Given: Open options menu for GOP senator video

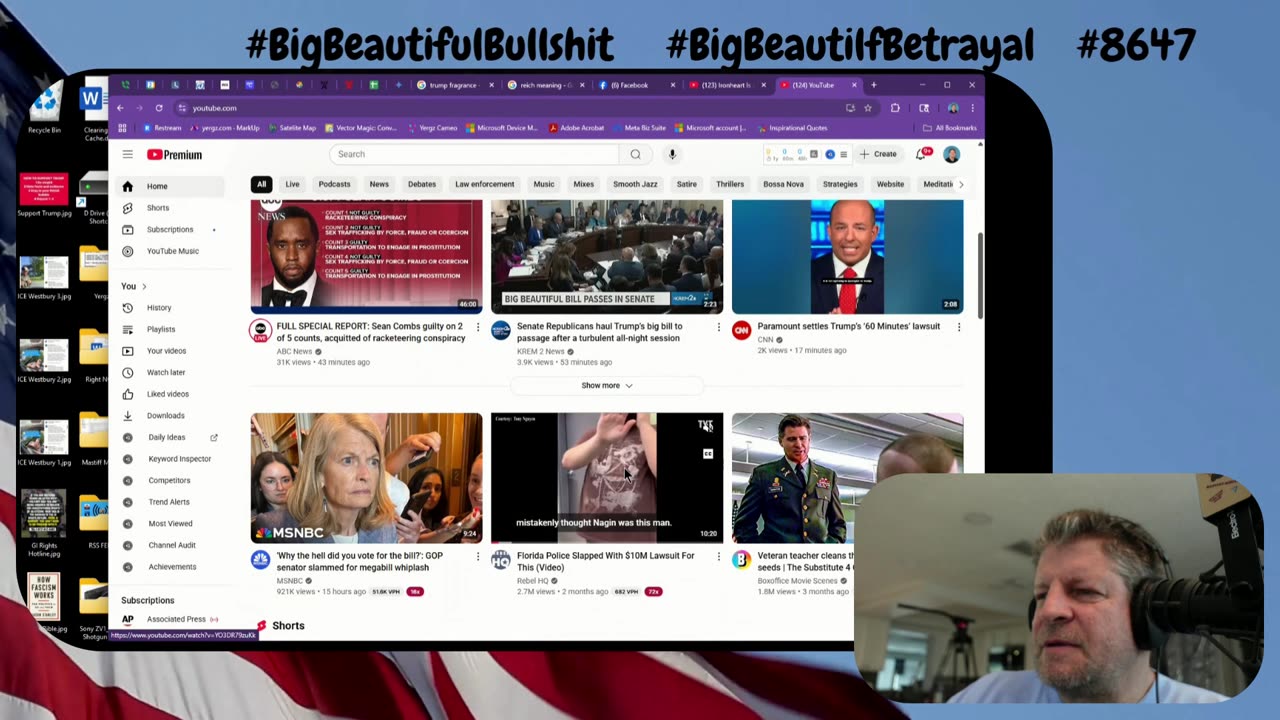Looking at the screenshot, I should pos(478,556).
